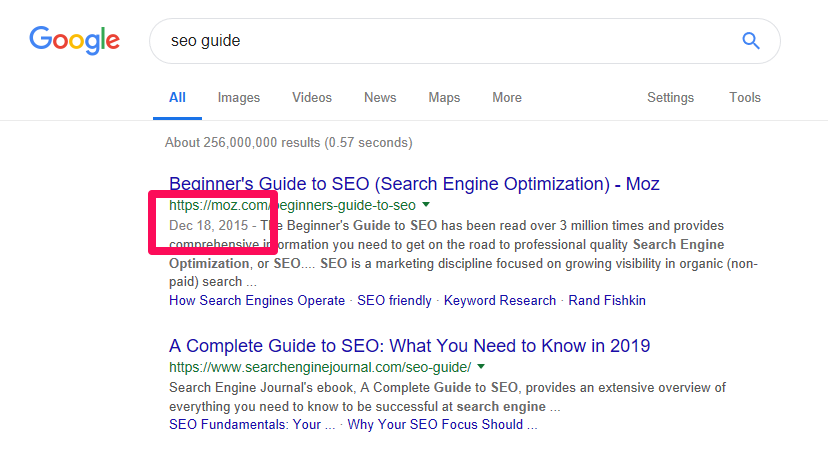Go to the News tab
This screenshot has width=828, height=453.
click(380, 98)
